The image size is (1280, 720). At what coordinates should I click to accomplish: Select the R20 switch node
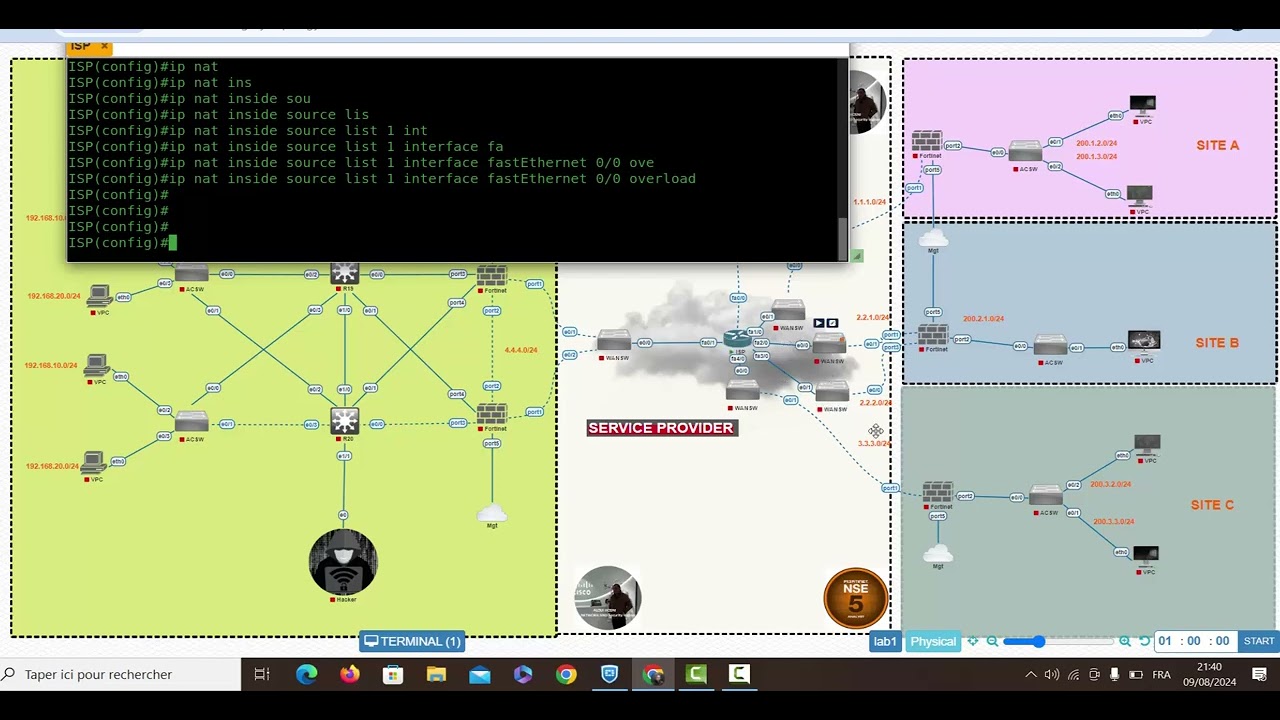[x=344, y=421]
